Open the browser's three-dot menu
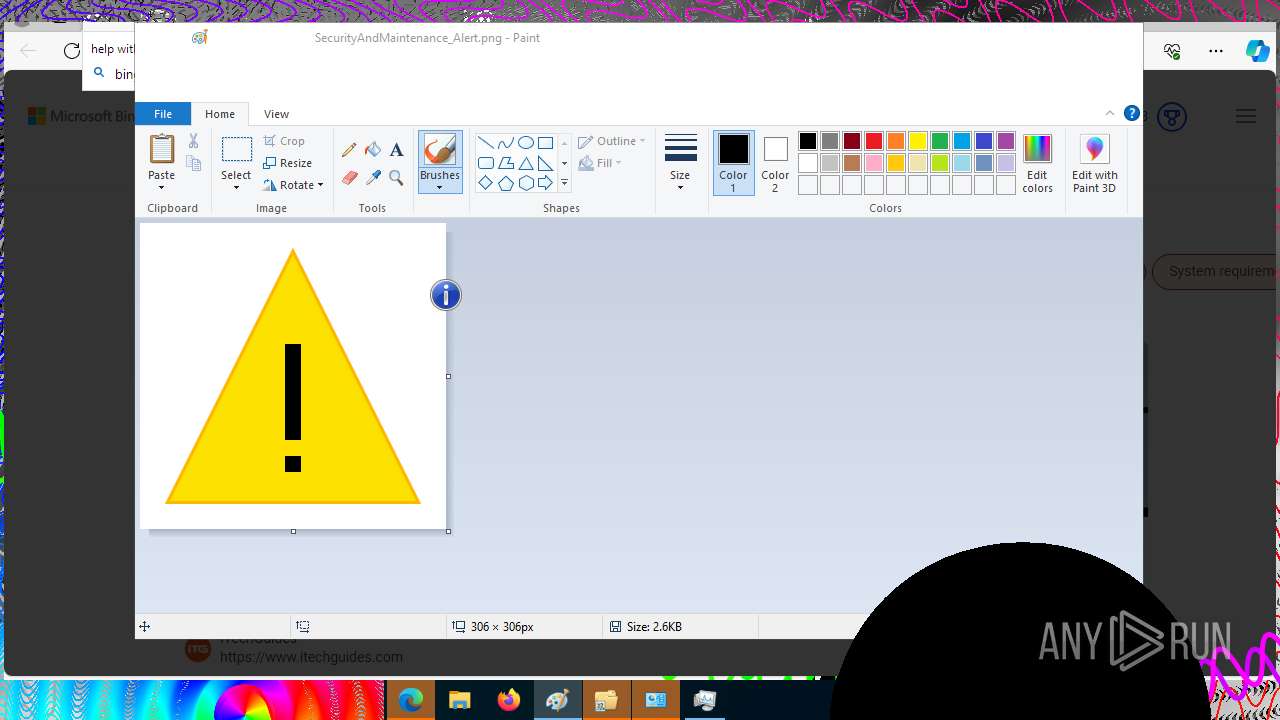 [1216, 51]
